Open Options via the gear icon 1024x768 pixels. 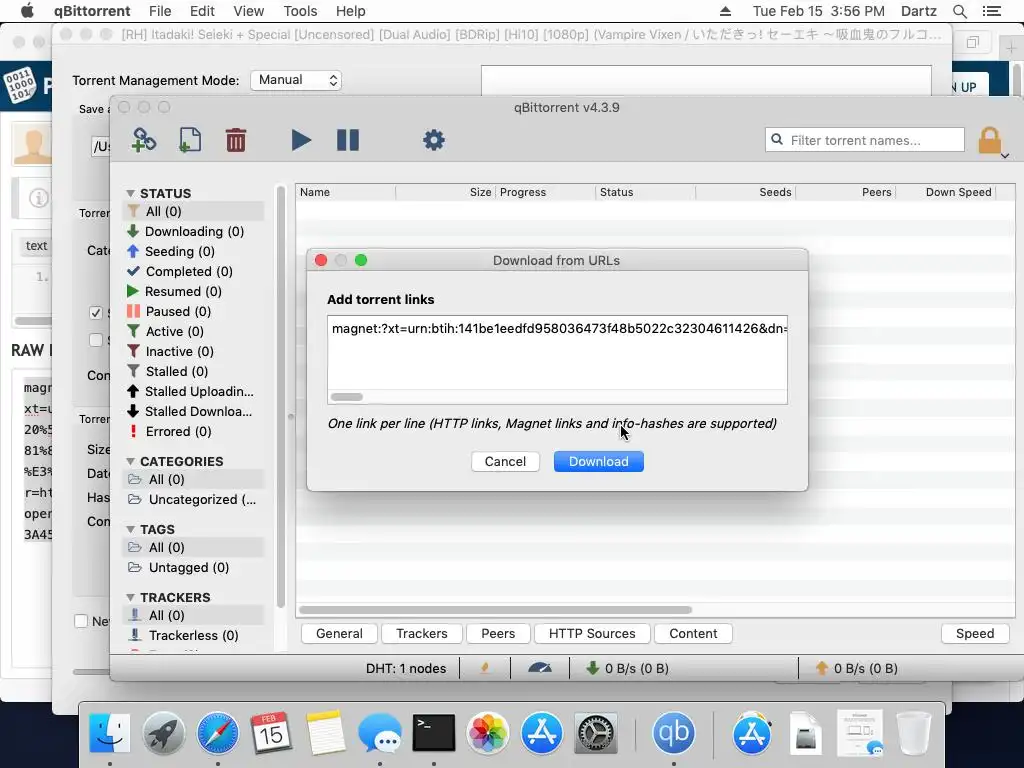click(x=434, y=140)
